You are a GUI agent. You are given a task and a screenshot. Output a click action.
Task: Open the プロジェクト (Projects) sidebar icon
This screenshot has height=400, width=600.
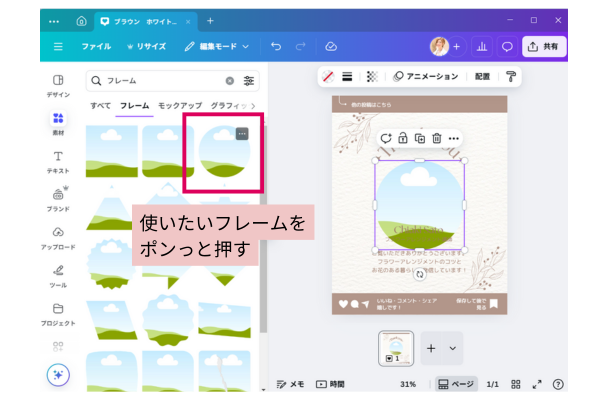pyautogui.click(x=58, y=313)
